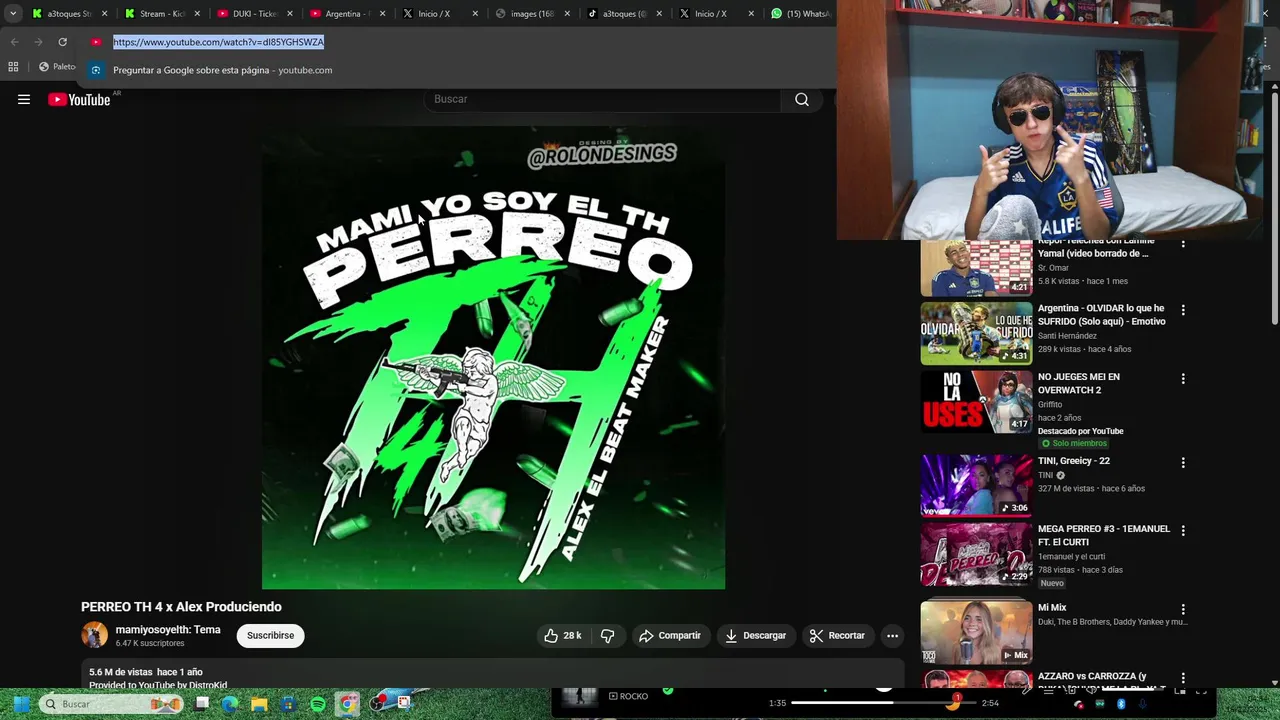The height and width of the screenshot is (720, 1280).
Task: Click the Google Lens icon in suggestion row
Action: tap(95, 70)
